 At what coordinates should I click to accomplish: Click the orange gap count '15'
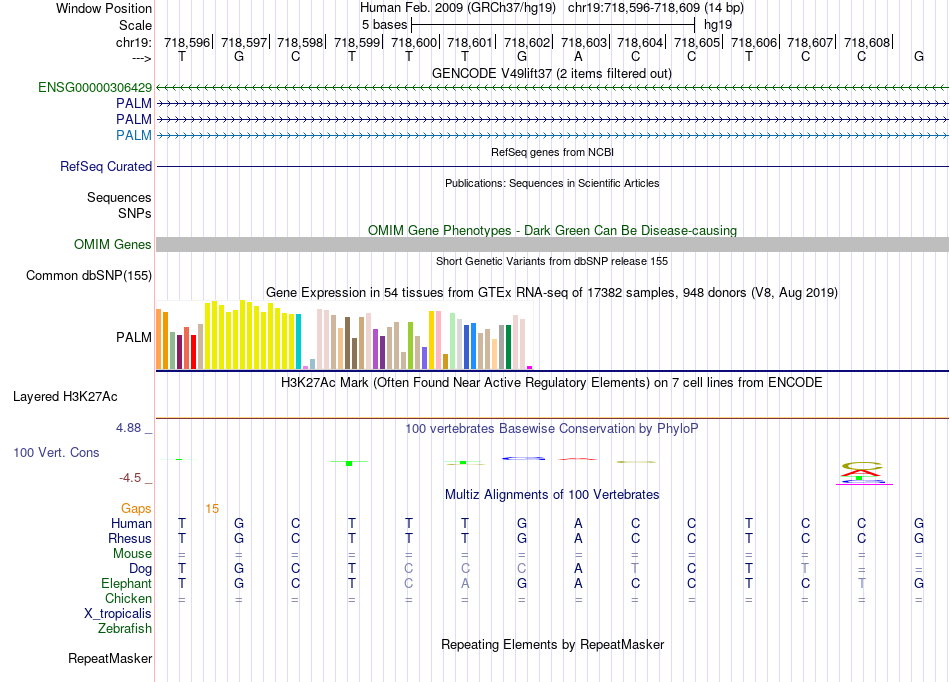pyautogui.click(x=212, y=509)
